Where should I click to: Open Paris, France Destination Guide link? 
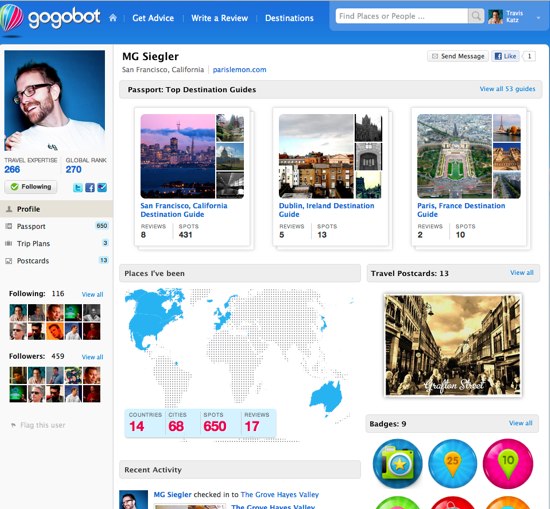[461, 210]
